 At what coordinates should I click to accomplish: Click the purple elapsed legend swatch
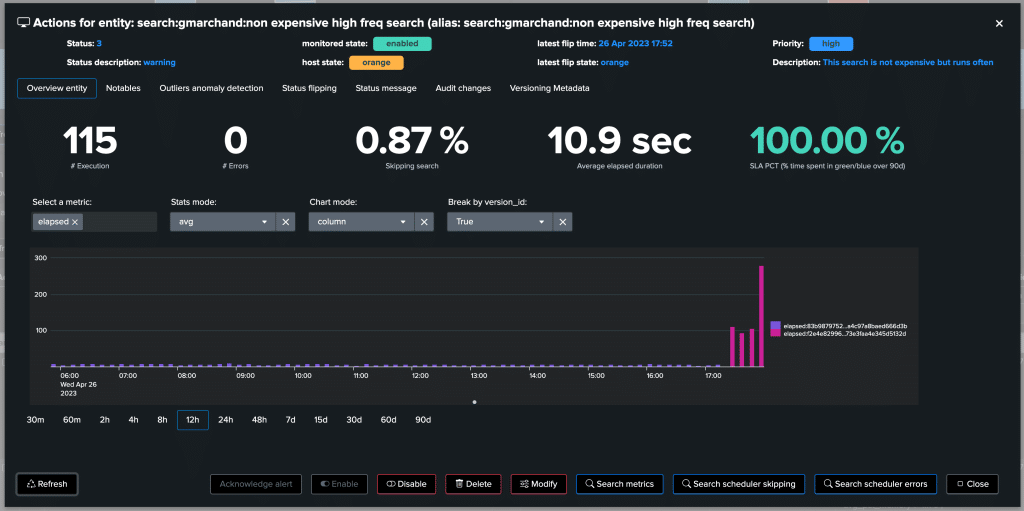pyautogui.click(x=776, y=326)
